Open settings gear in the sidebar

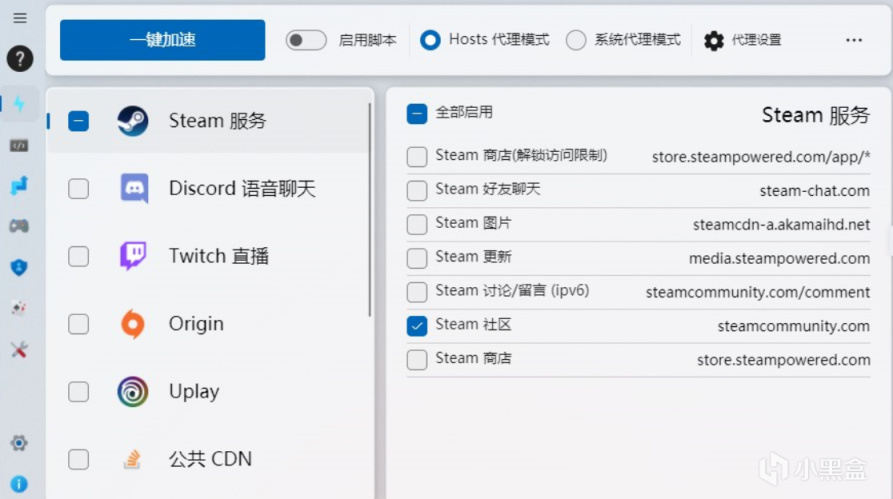click(19, 443)
